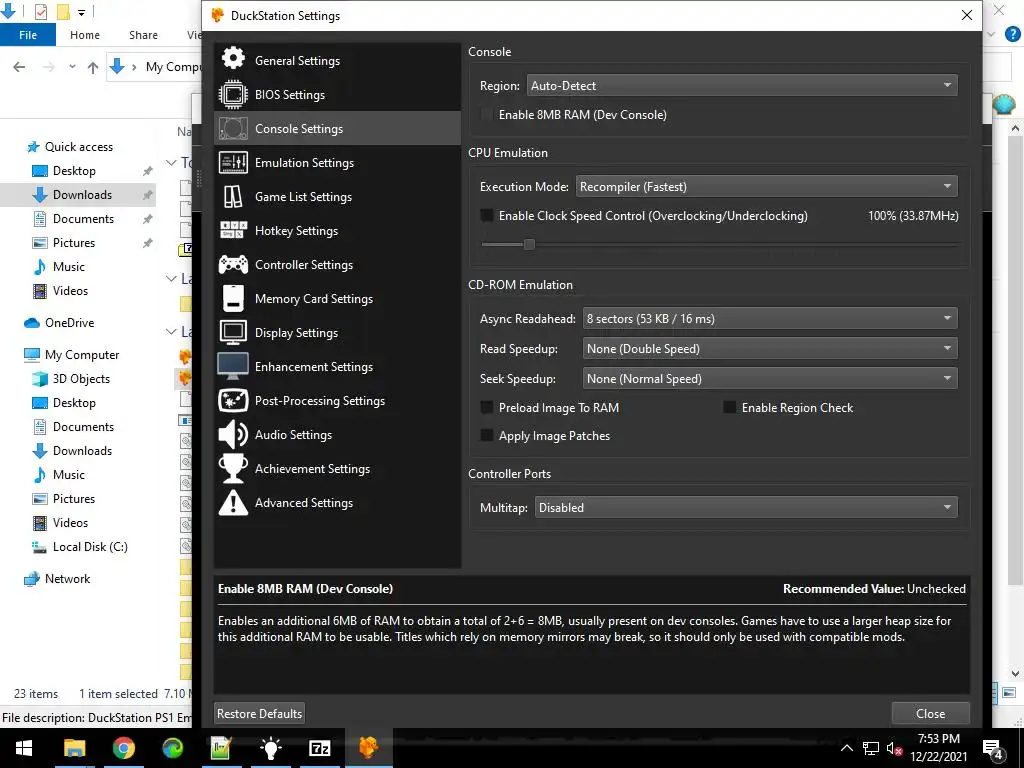Screen dimensions: 1024x768
Task: Open Achievement Settings trophy icon
Action: coord(233,468)
